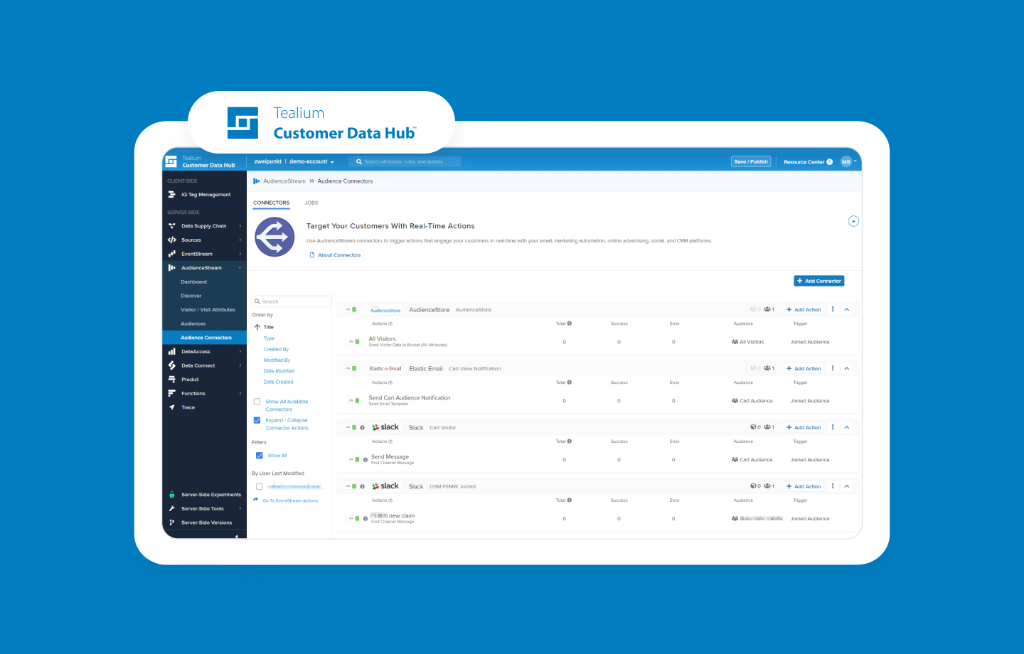The image size is (1024, 654).
Task: Click the Save / Publish button
Action: click(751, 161)
